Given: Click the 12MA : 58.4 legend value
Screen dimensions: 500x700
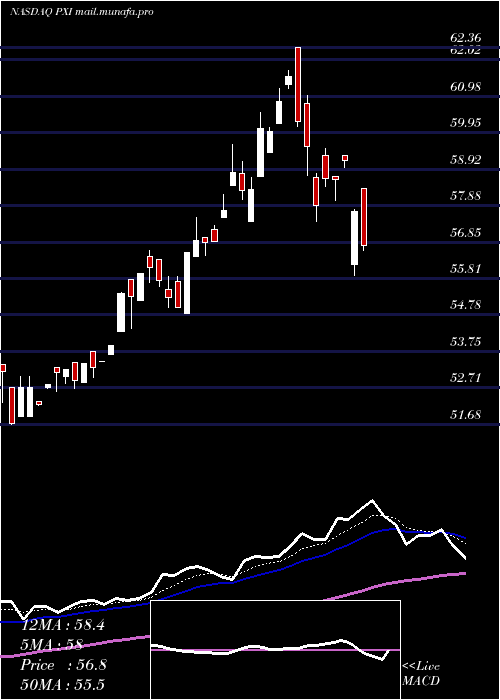Looking at the screenshot, I should 63,625.
